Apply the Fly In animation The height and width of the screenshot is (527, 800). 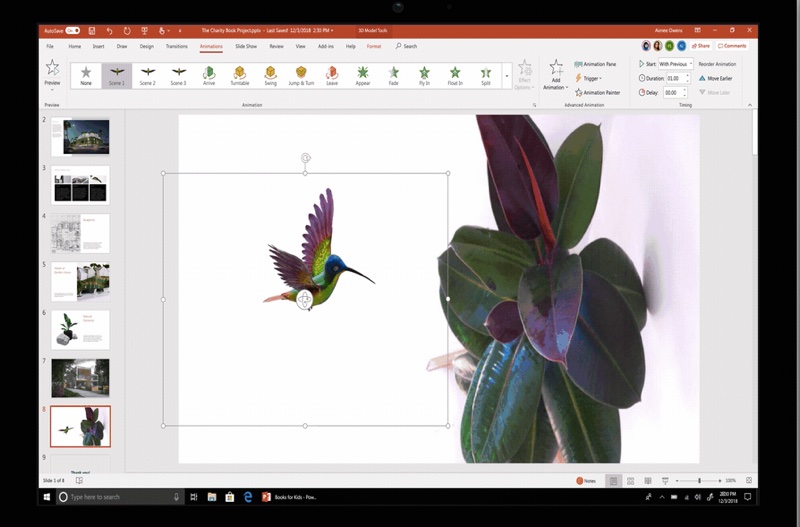click(425, 75)
